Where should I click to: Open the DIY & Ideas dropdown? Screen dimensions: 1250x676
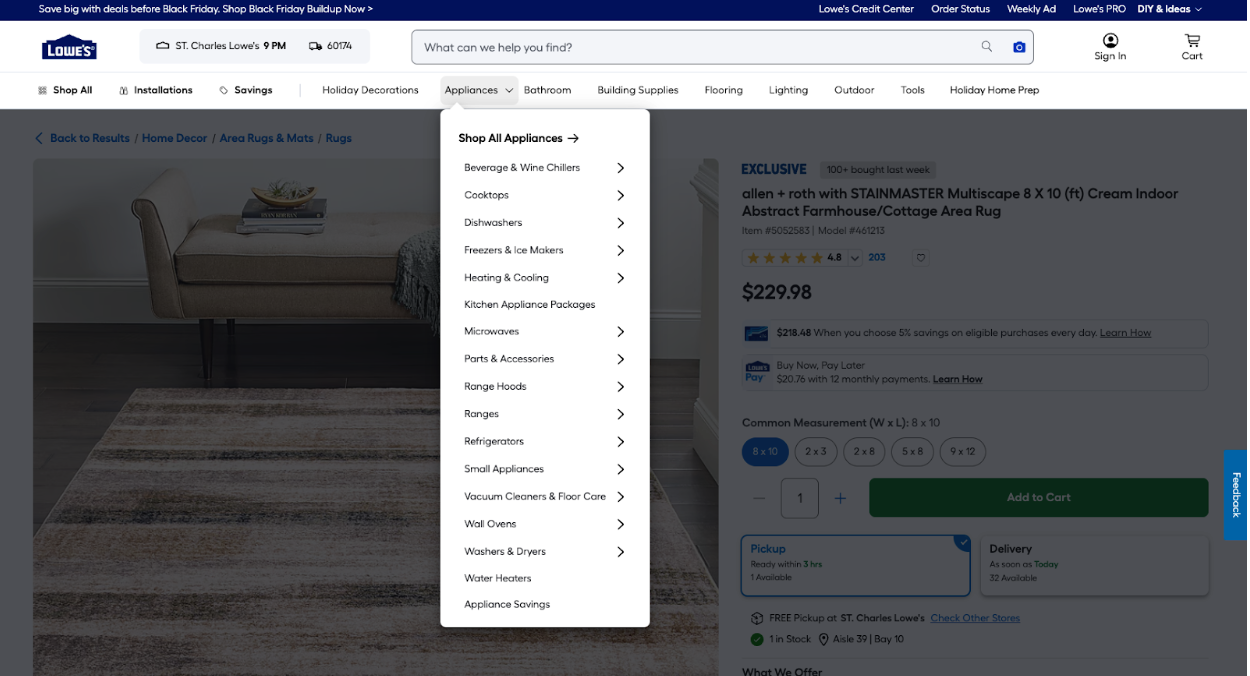coord(1169,9)
